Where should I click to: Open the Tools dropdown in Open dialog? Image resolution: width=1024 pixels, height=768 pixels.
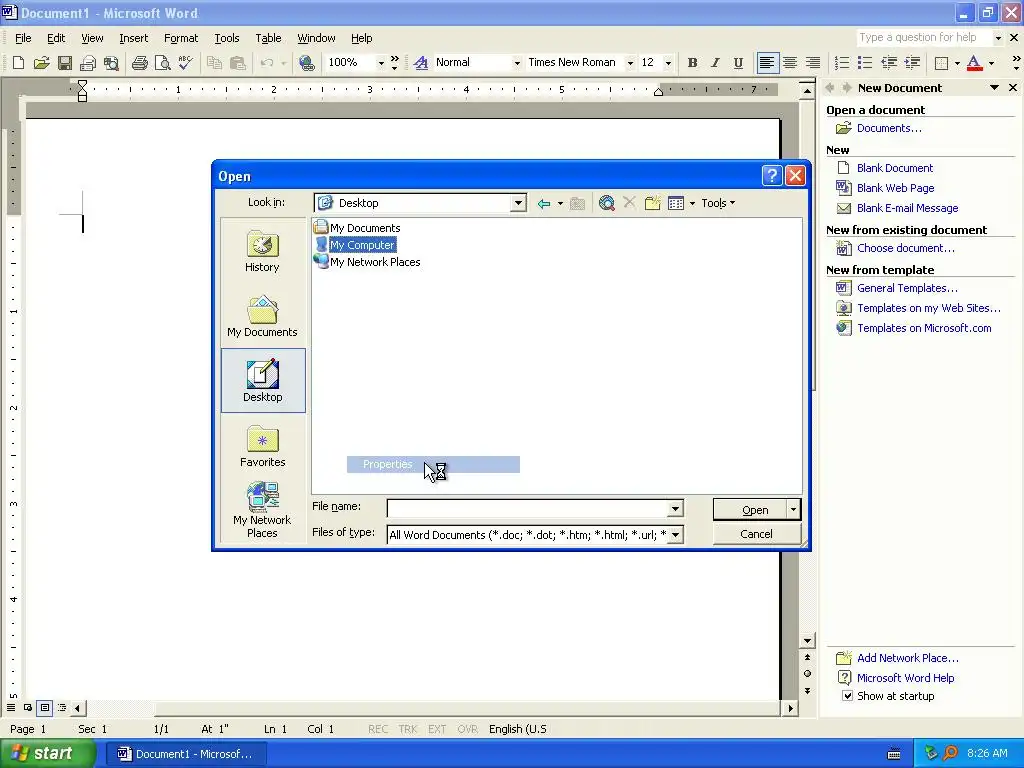(x=718, y=203)
